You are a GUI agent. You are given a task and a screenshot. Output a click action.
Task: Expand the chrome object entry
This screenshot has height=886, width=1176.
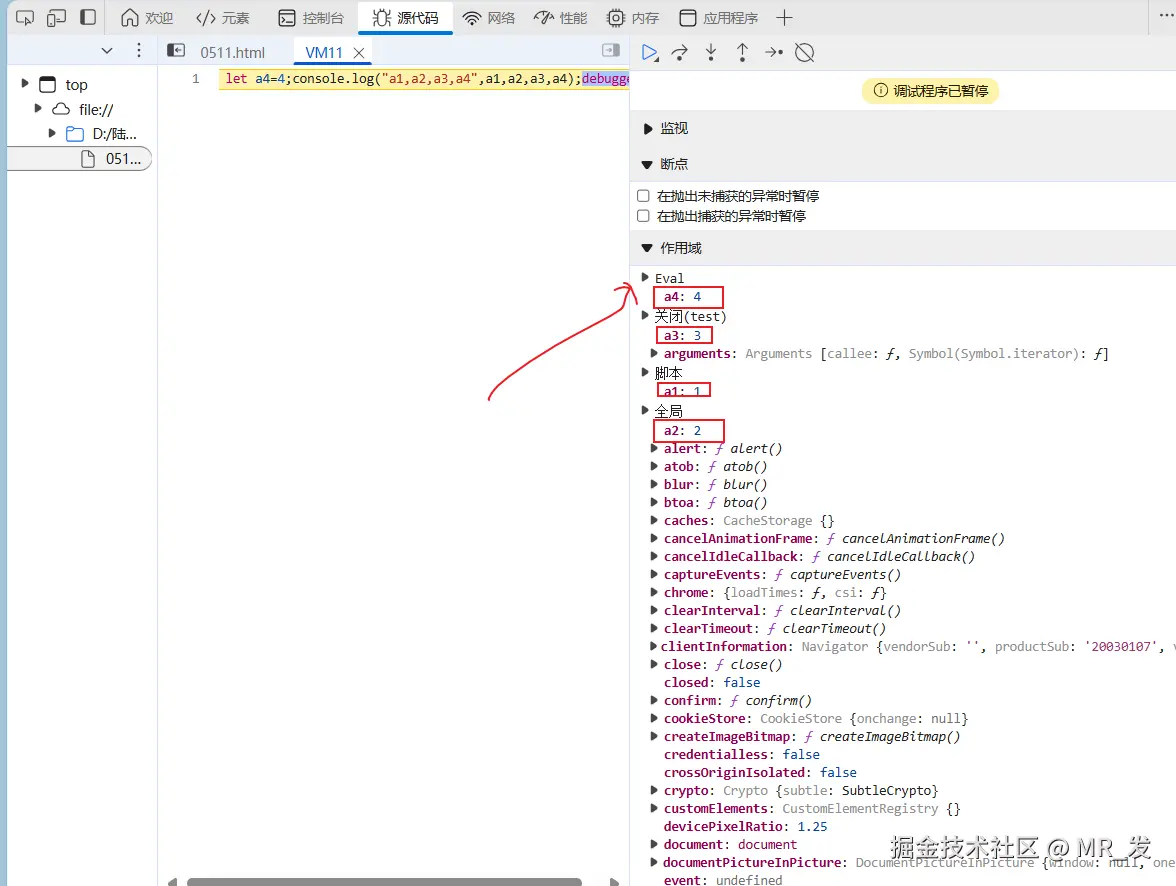click(654, 593)
